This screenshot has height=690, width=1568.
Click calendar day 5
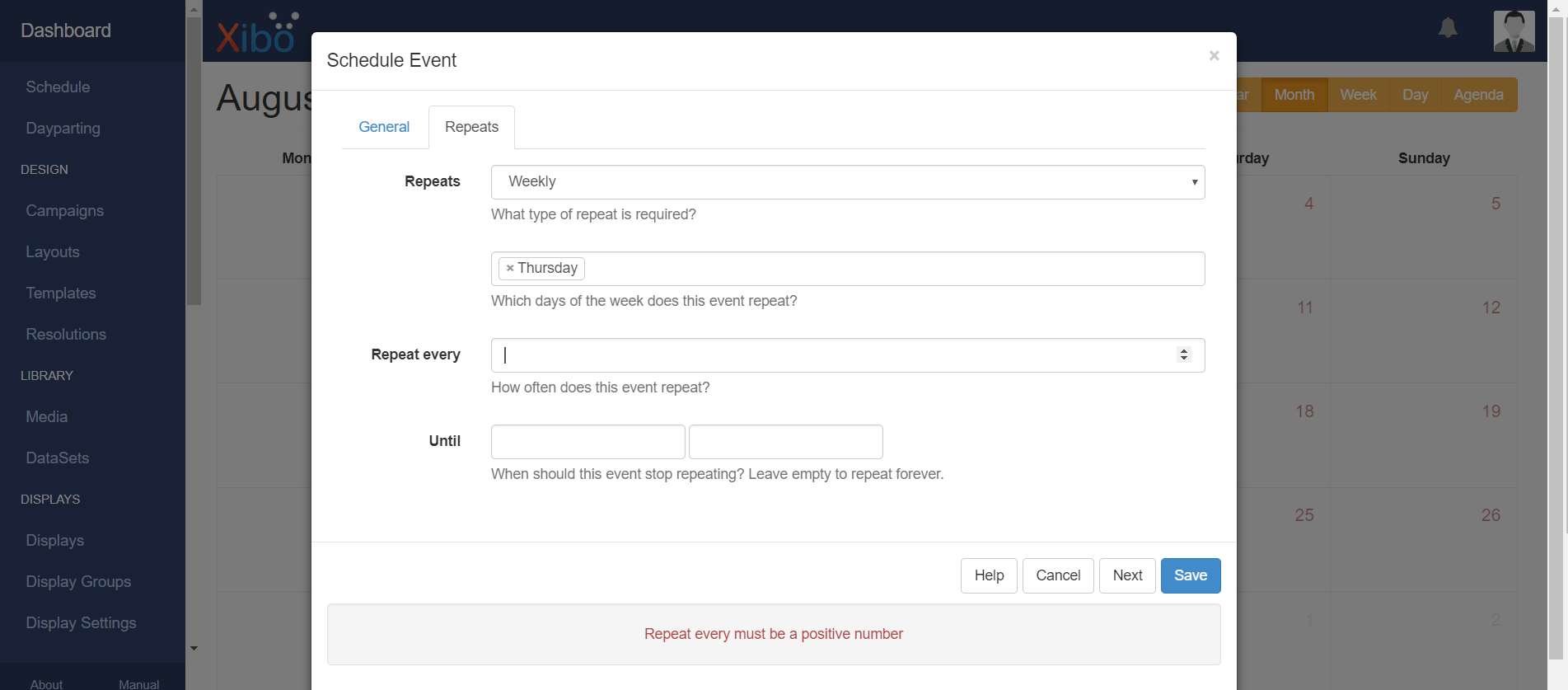pyautogui.click(x=1495, y=204)
